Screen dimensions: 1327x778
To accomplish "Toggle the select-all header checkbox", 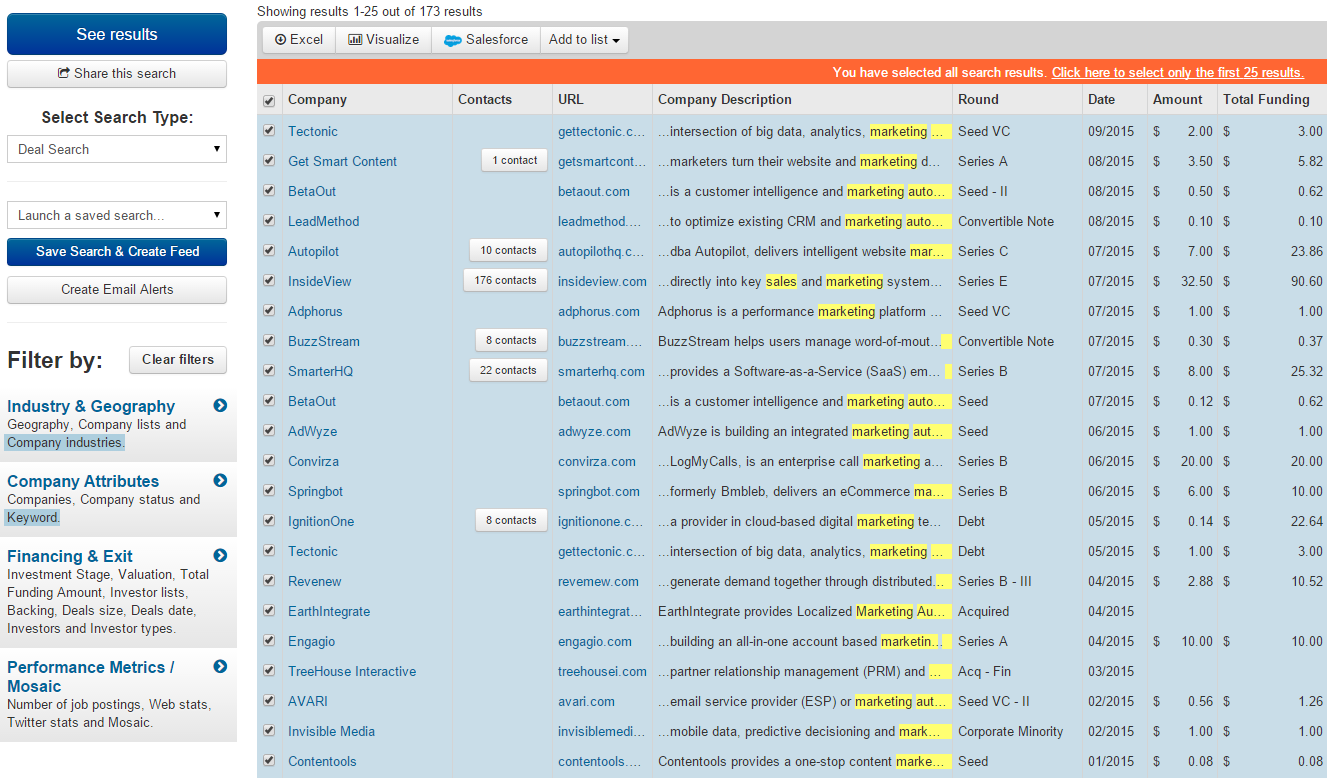I will [269, 101].
